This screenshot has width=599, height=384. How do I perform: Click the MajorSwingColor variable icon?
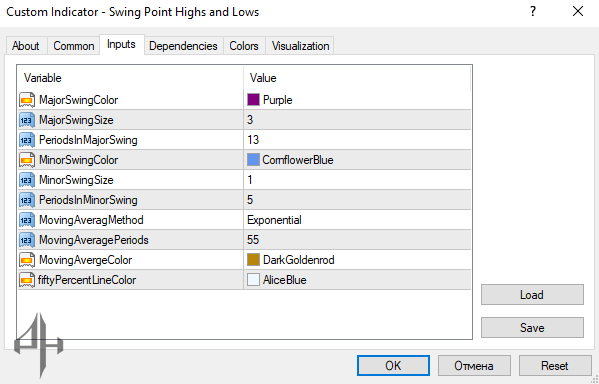[x=27, y=100]
